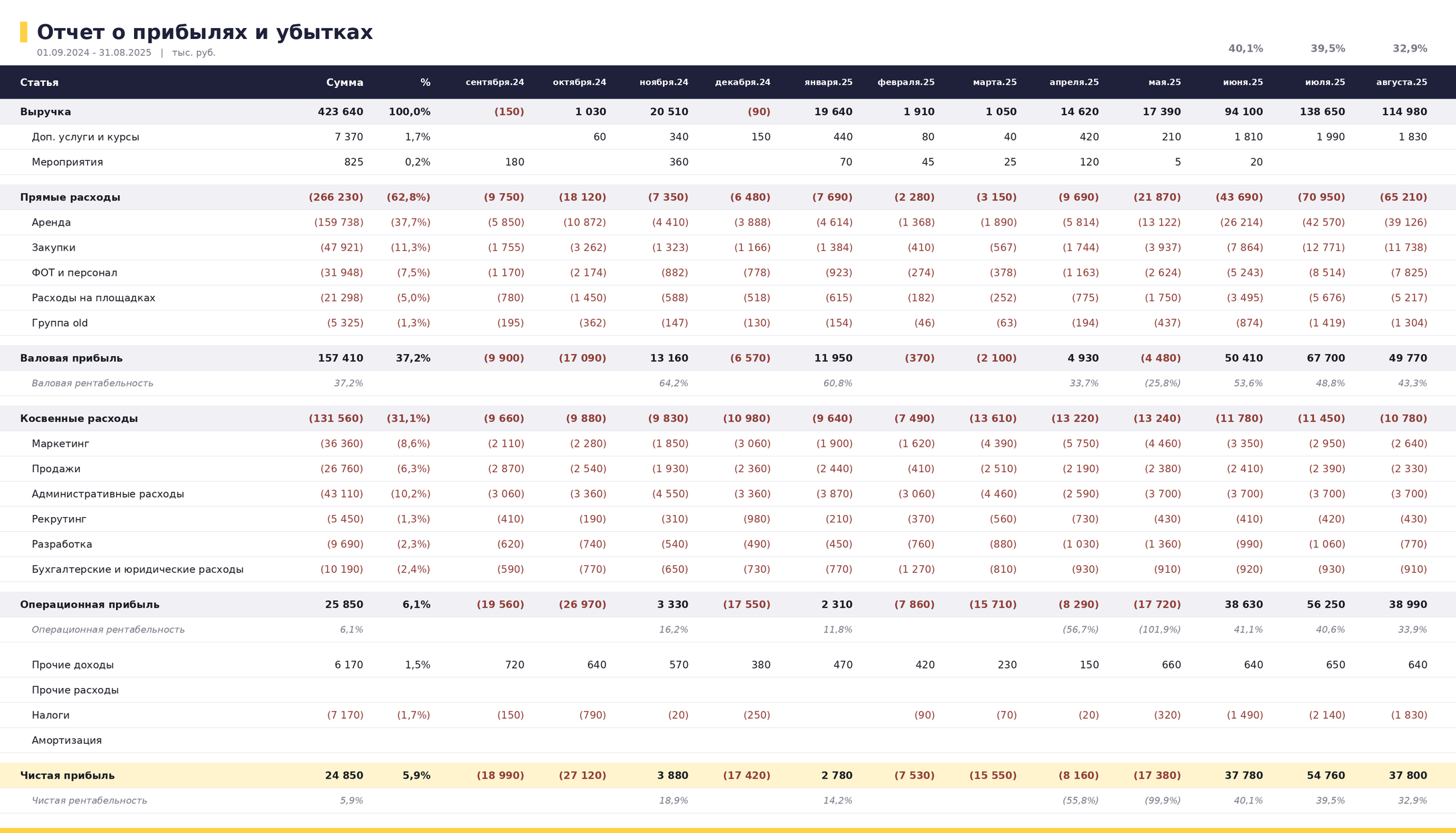Click the 'марта.25' column header
Screen dimensions: 1456x833
pos(995,82)
